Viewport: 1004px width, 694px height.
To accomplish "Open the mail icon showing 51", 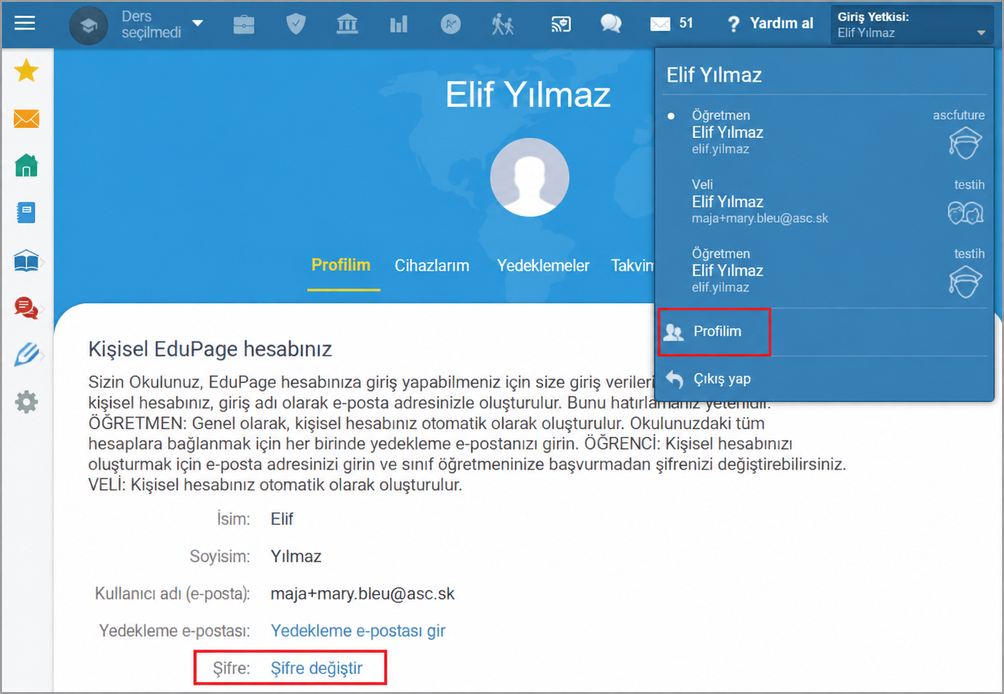I will click(671, 24).
